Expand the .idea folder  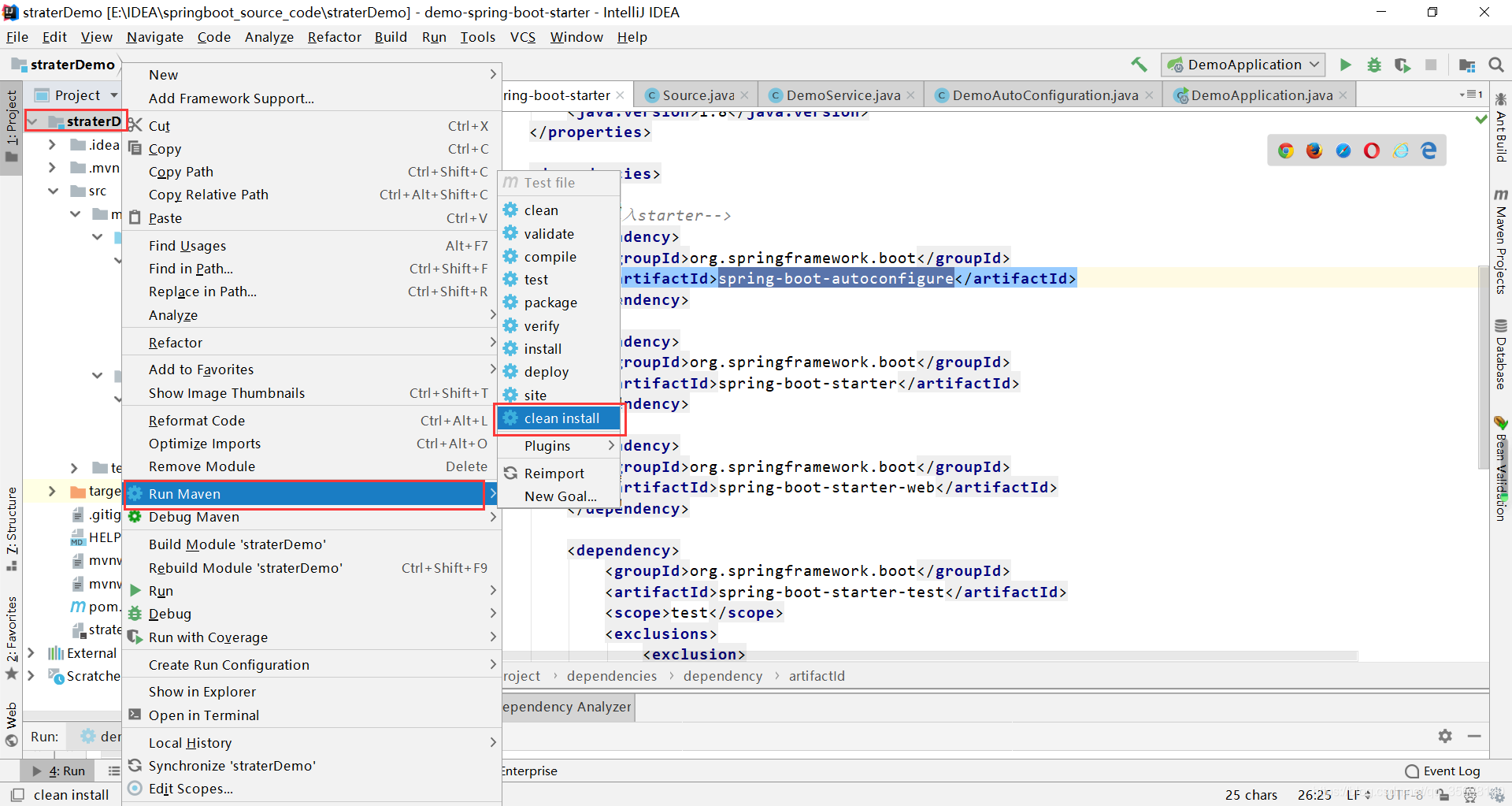(x=52, y=145)
